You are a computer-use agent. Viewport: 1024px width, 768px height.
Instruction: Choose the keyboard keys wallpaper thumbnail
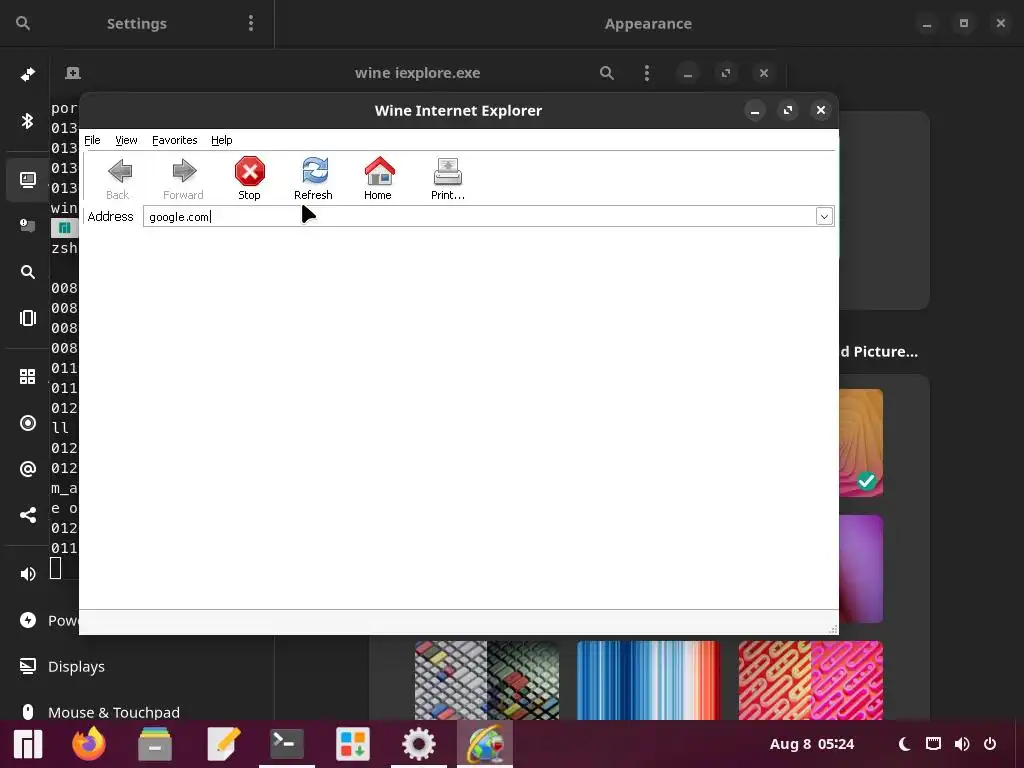tap(487, 680)
